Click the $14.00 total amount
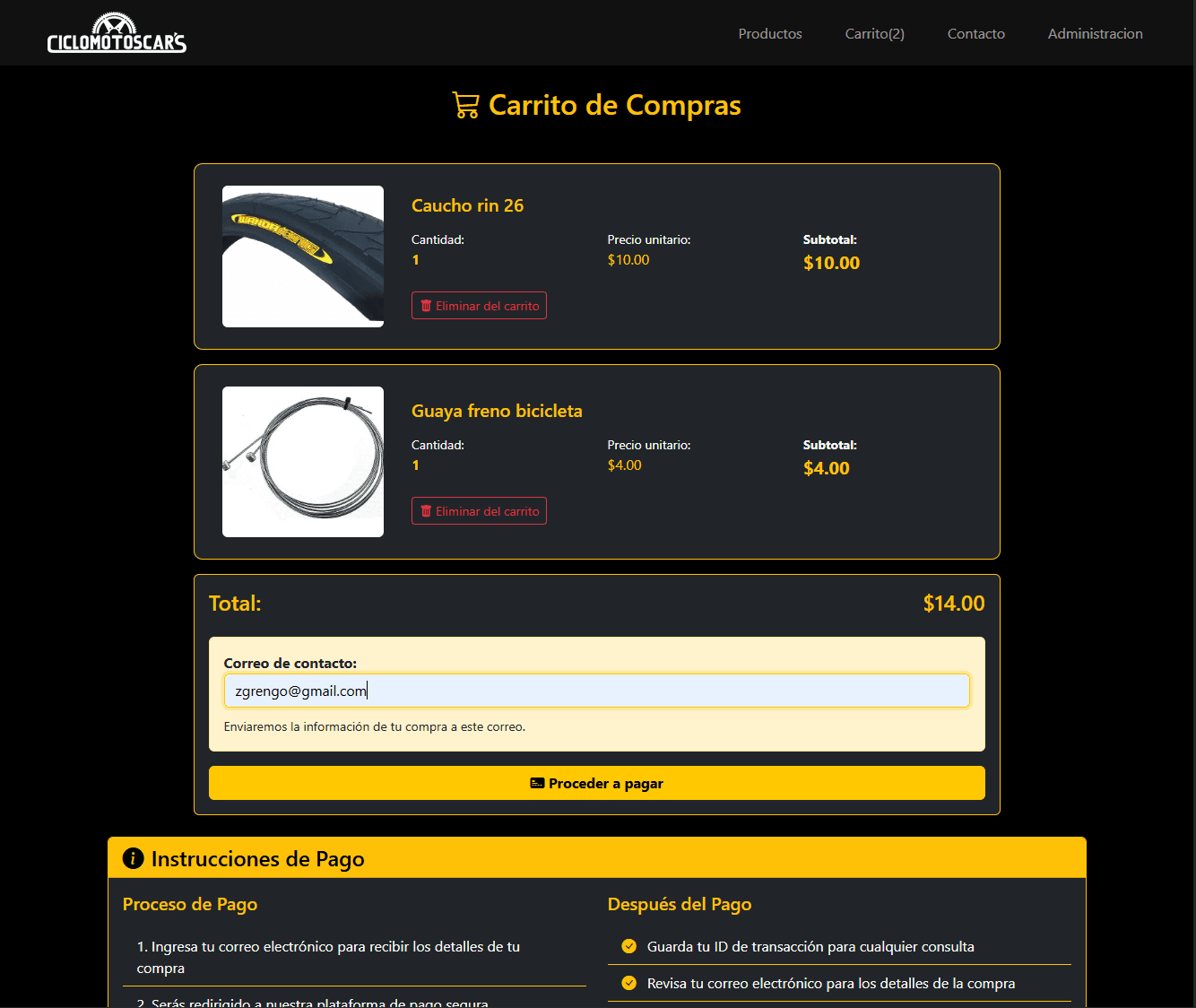This screenshot has width=1196, height=1008. click(953, 603)
